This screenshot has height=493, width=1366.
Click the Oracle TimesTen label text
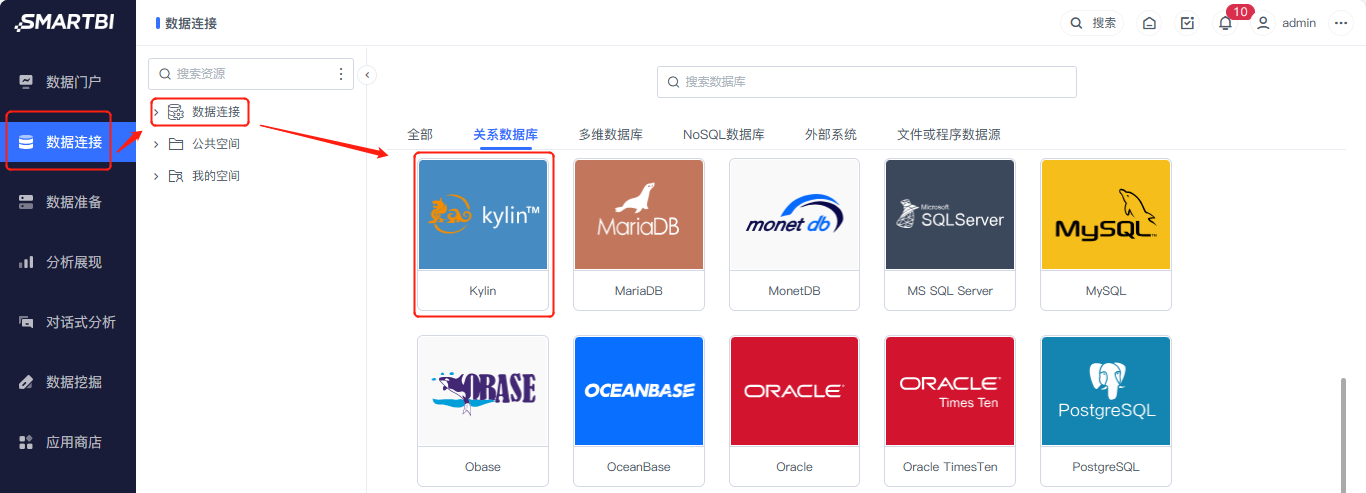point(950,467)
